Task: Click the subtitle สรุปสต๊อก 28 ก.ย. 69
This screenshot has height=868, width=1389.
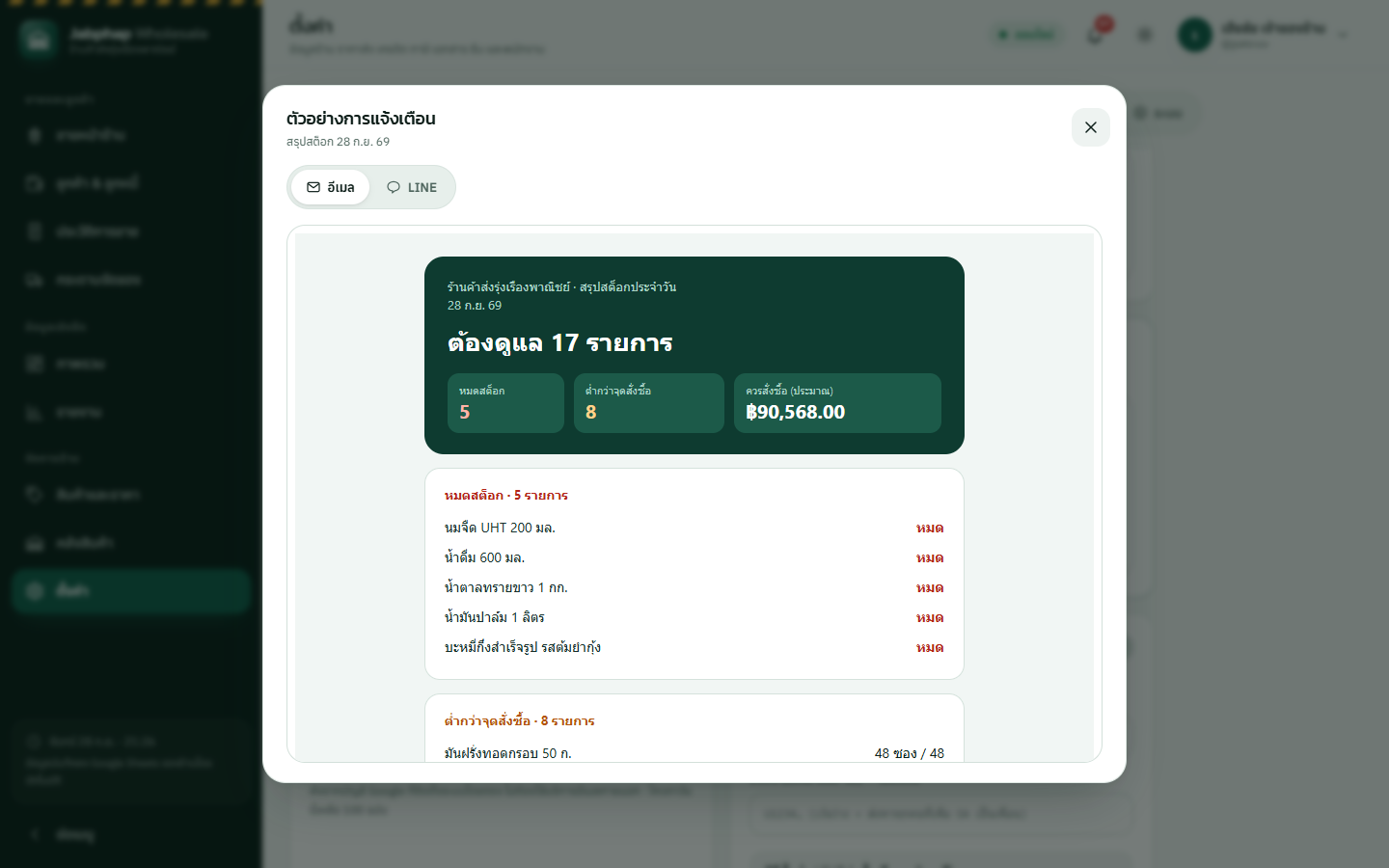Action: pyautogui.click(x=338, y=142)
